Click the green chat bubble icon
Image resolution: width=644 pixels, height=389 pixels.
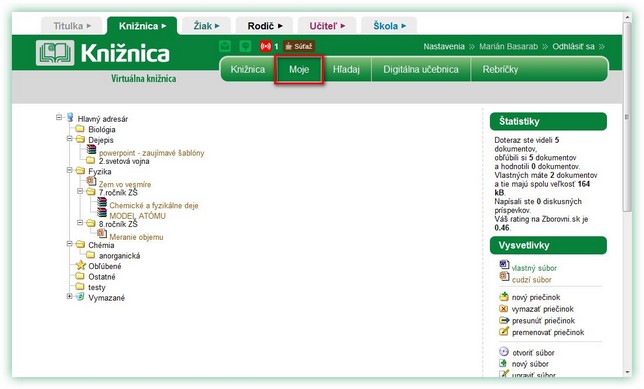click(x=245, y=46)
